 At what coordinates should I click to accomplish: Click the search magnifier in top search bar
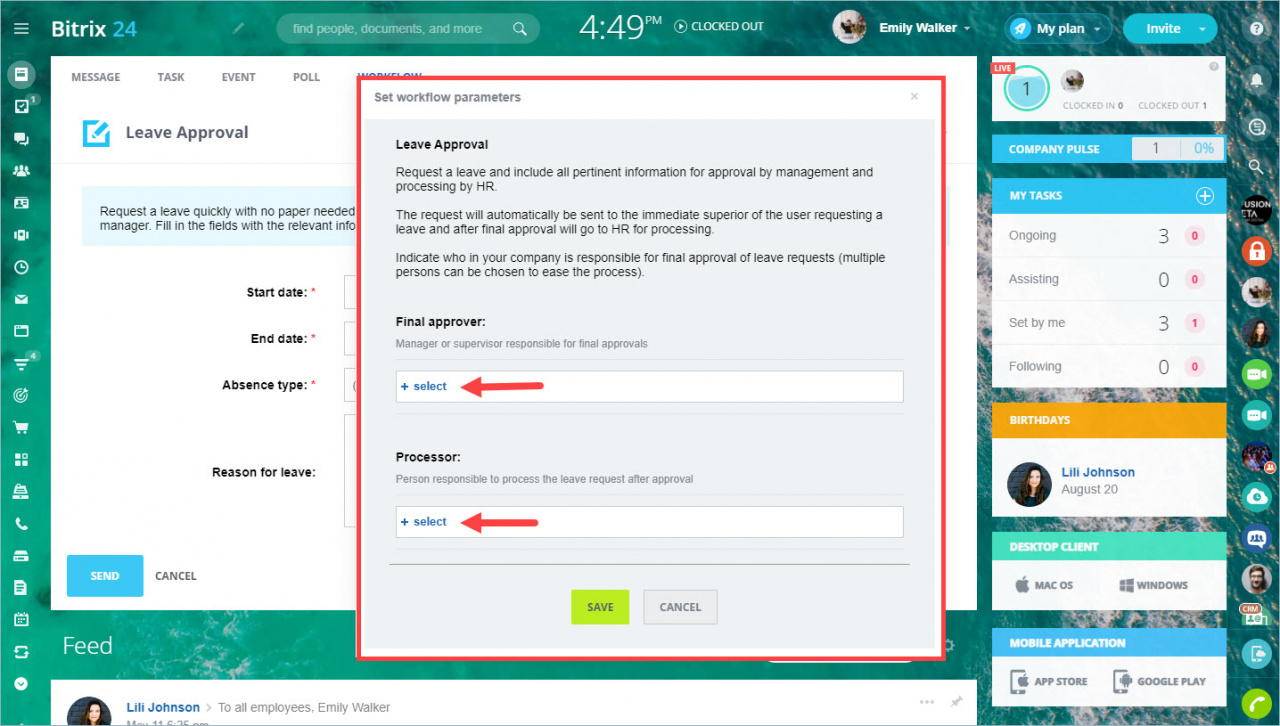click(519, 29)
